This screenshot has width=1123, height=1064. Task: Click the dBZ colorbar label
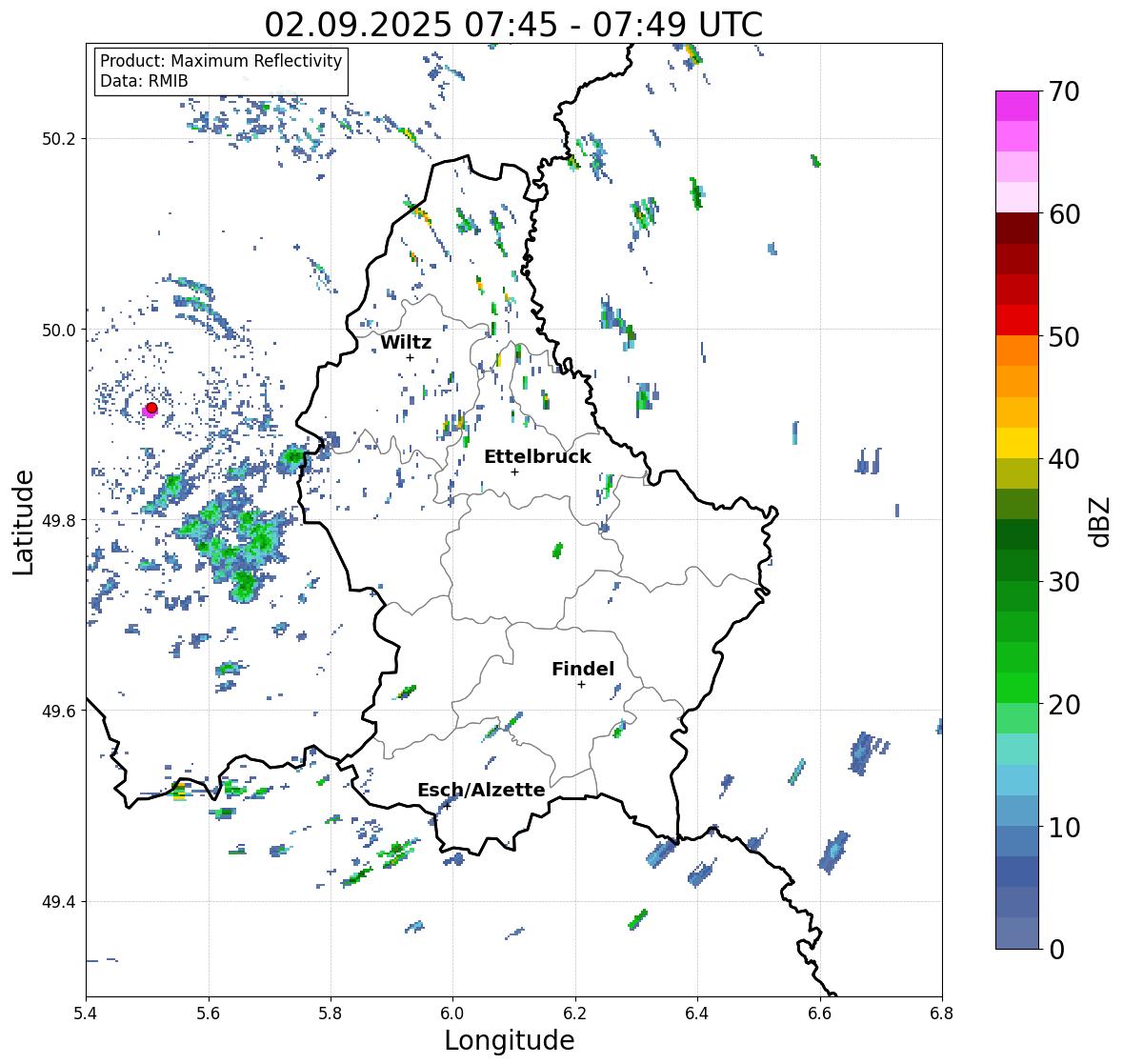(x=1101, y=521)
